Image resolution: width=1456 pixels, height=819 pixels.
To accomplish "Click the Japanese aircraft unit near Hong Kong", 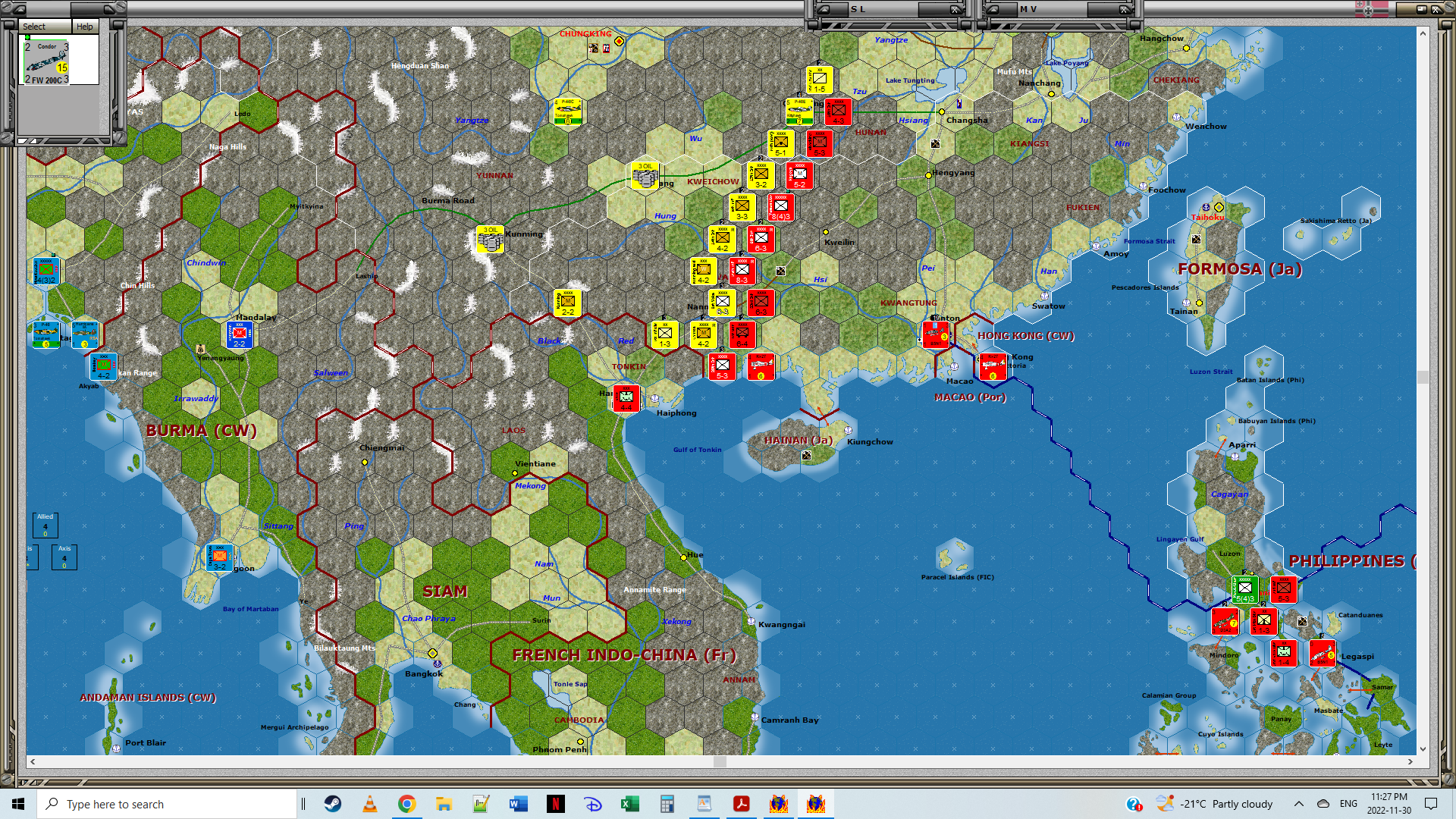I will pyautogui.click(x=993, y=366).
